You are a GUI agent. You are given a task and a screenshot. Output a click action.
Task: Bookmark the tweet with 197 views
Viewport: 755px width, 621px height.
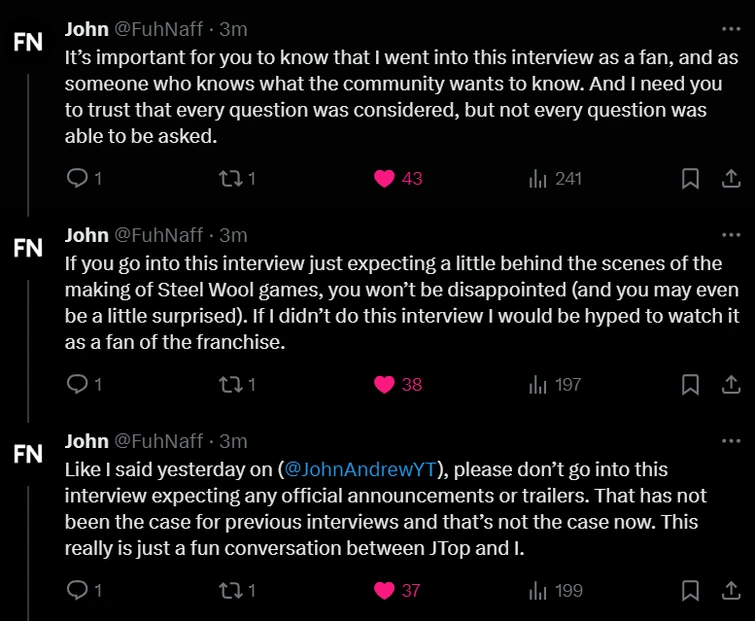689,384
